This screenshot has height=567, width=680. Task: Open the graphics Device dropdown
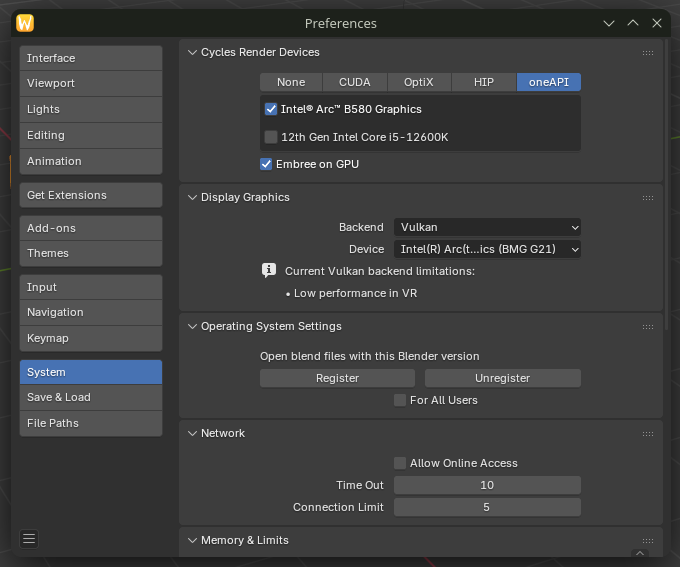(x=487, y=249)
